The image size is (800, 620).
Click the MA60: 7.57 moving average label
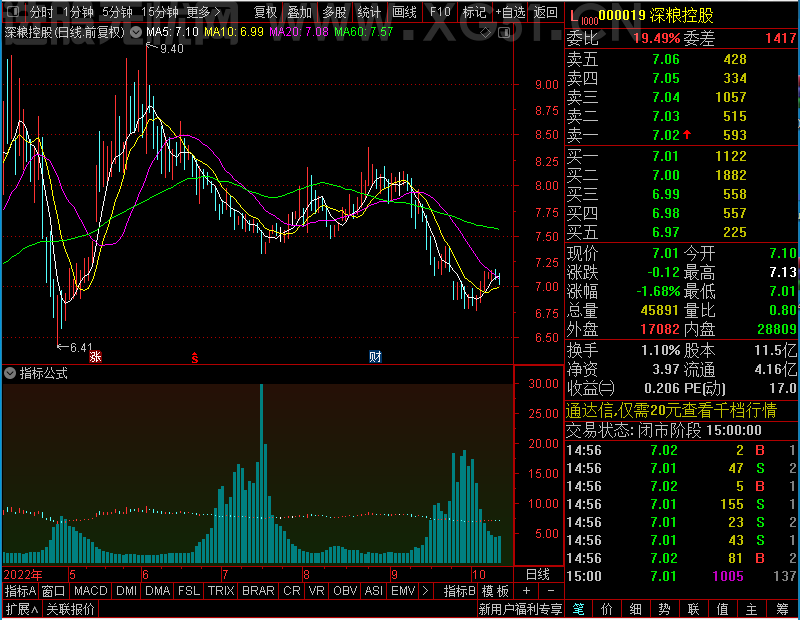(x=364, y=32)
